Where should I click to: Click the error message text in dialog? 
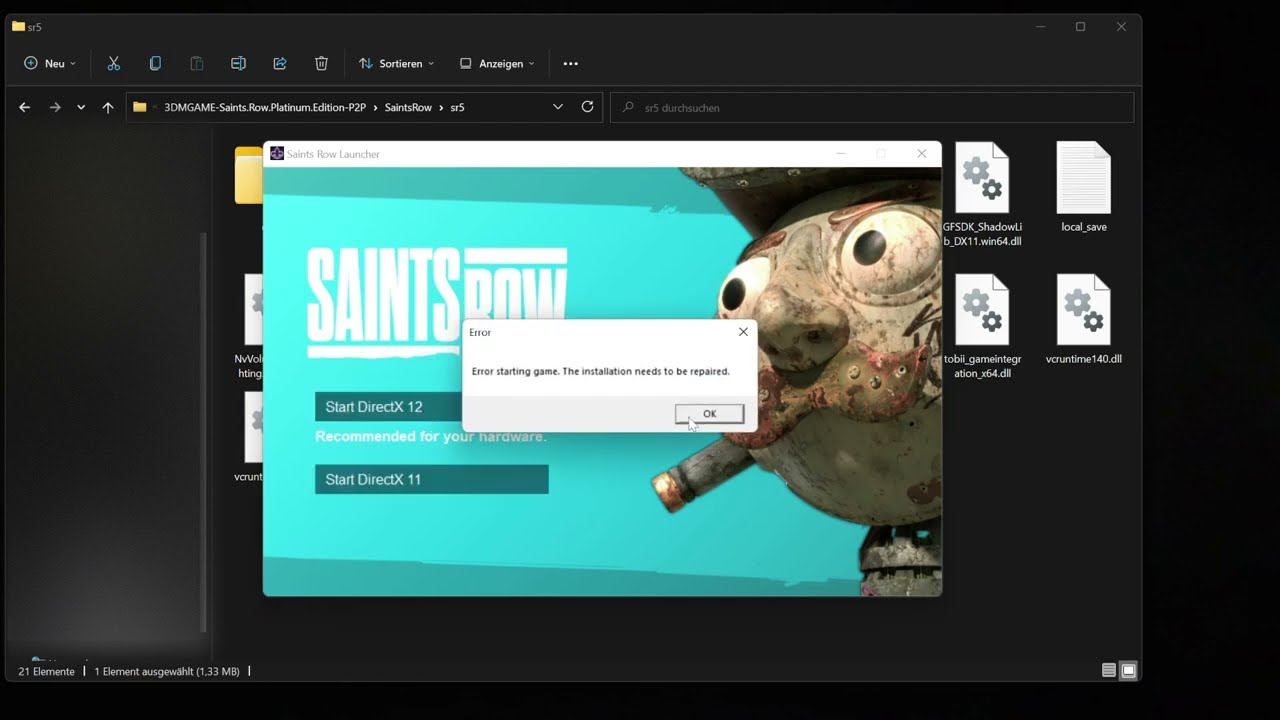point(600,371)
